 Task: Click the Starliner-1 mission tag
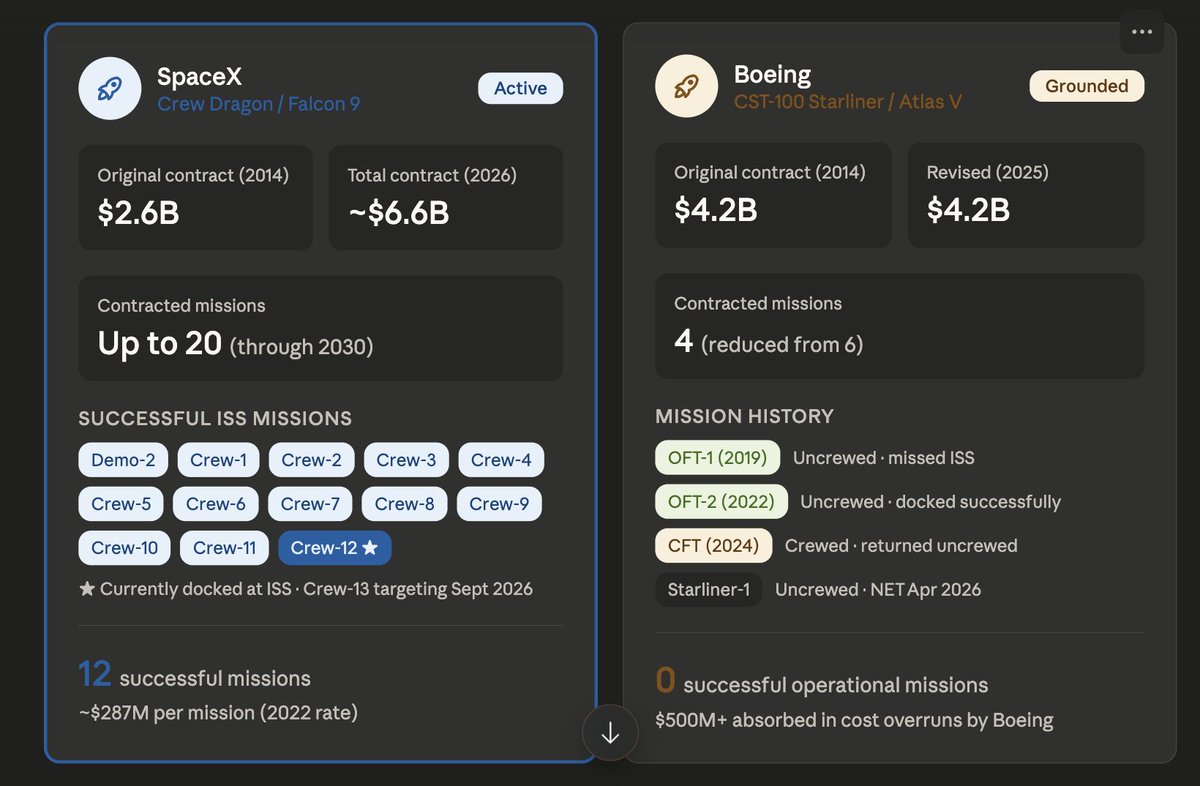pyautogui.click(x=708, y=590)
